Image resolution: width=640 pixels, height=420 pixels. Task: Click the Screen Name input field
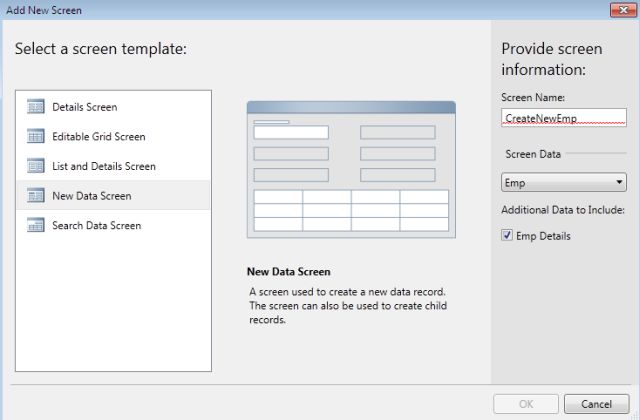point(564,118)
